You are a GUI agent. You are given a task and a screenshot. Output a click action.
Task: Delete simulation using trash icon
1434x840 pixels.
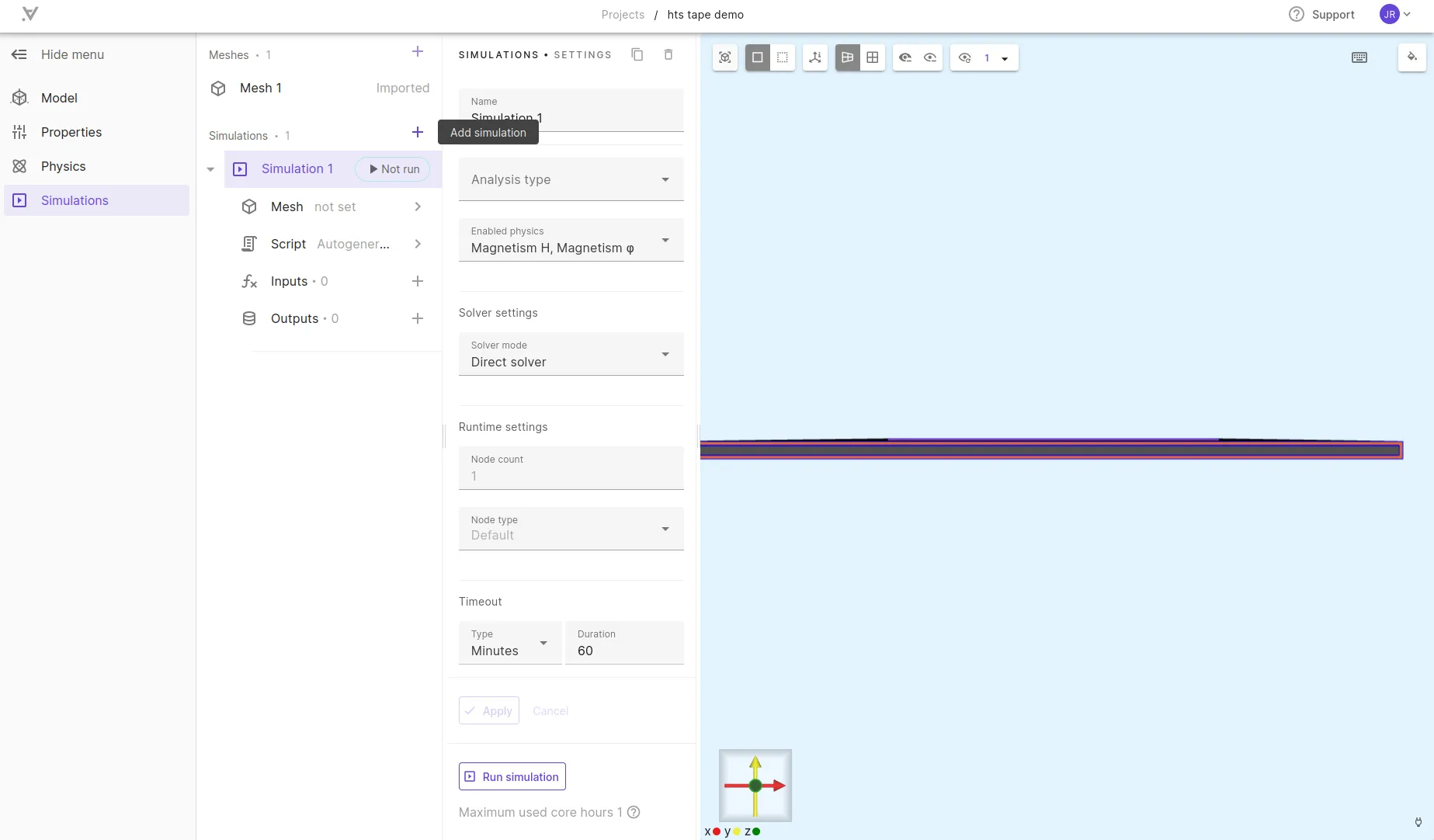click(668, 54)
